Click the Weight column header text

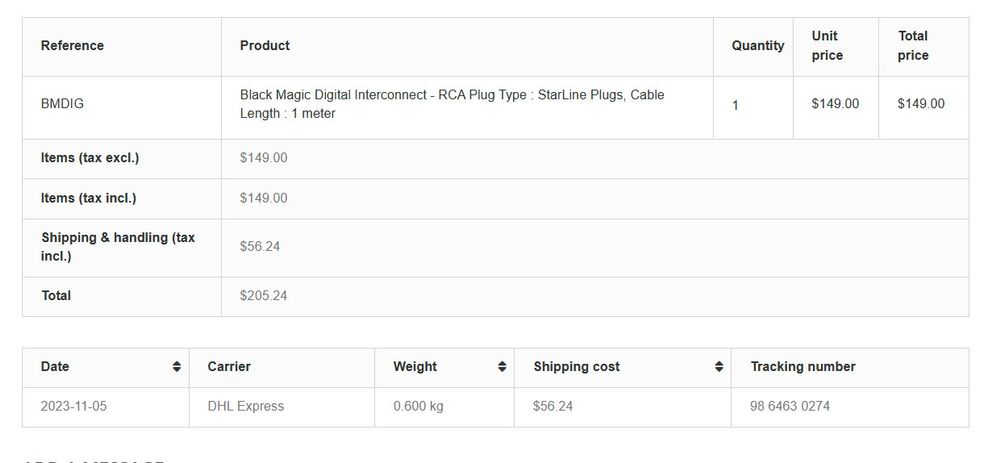click(415, 367)
